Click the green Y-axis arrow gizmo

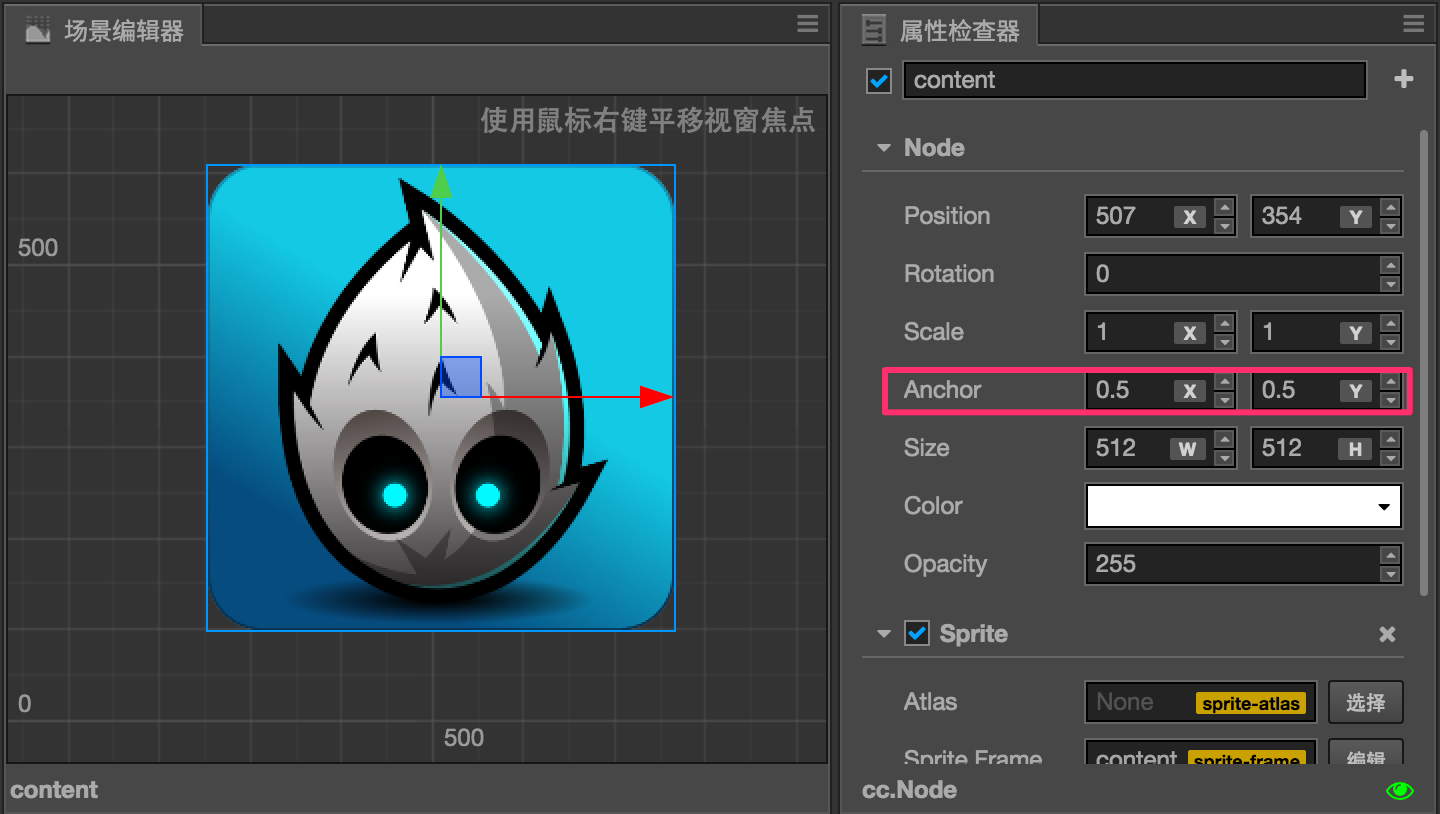[x=440, y=183]
